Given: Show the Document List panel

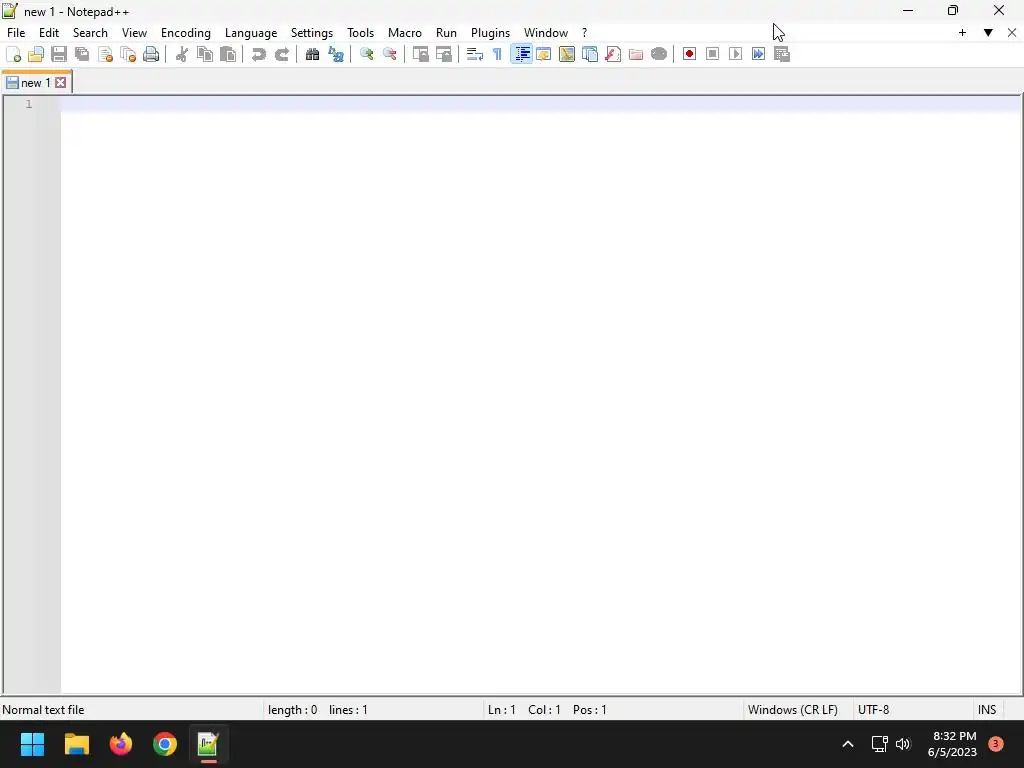Looking at the screenshot, I should click(x=590, y=54).
